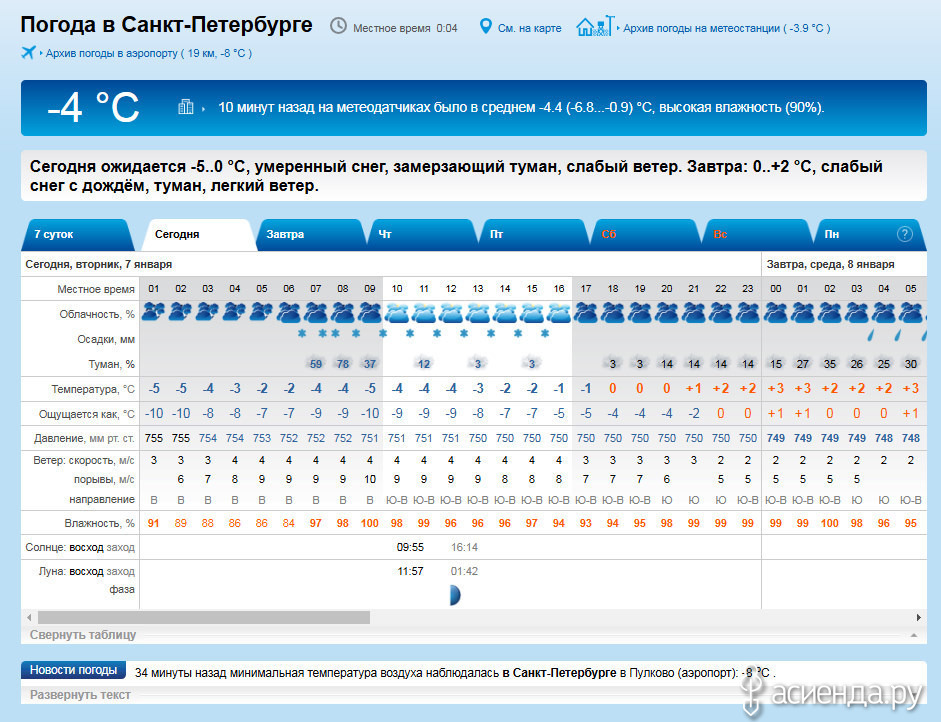Image resolution: width=941 pixels, height=722 pixels.
Task: Click the Новости погоды button
Action: point(73,670)
